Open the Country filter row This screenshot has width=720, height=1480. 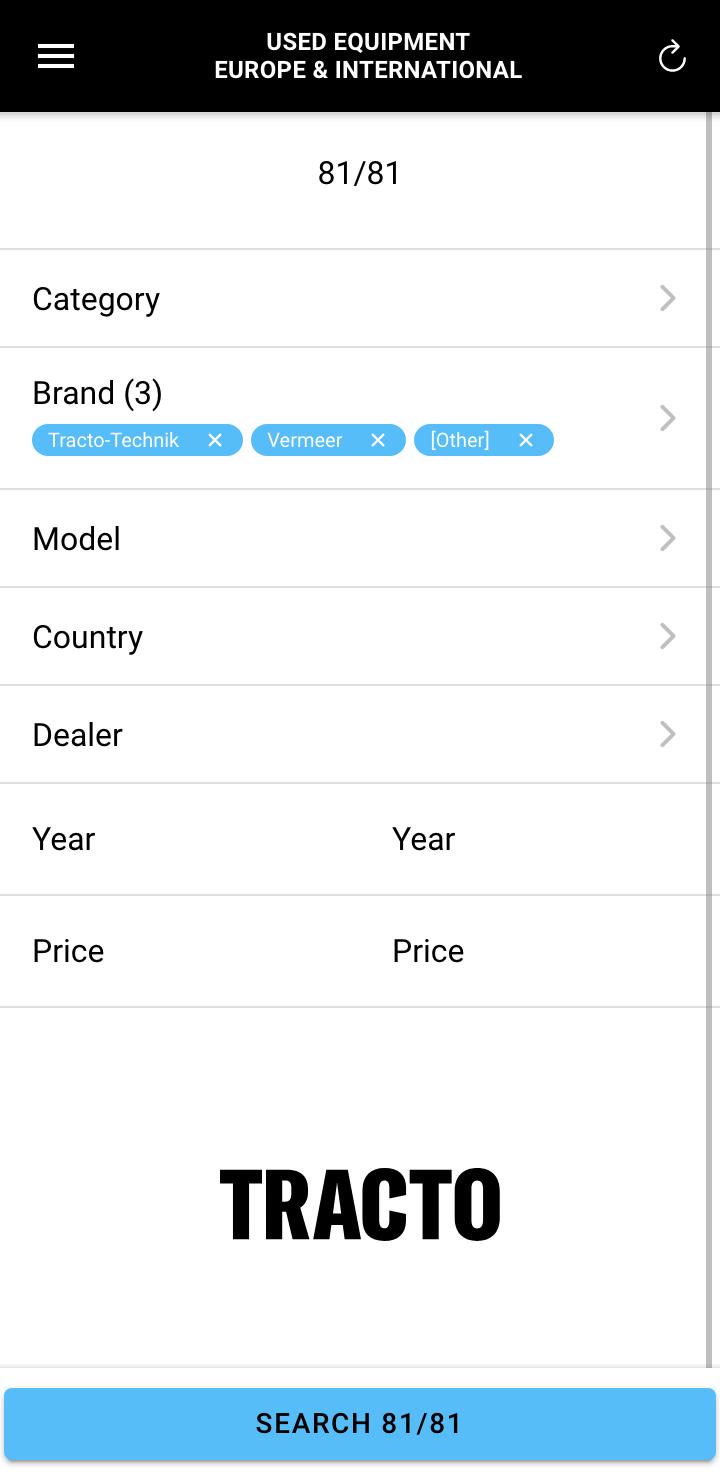coord(354,636)
